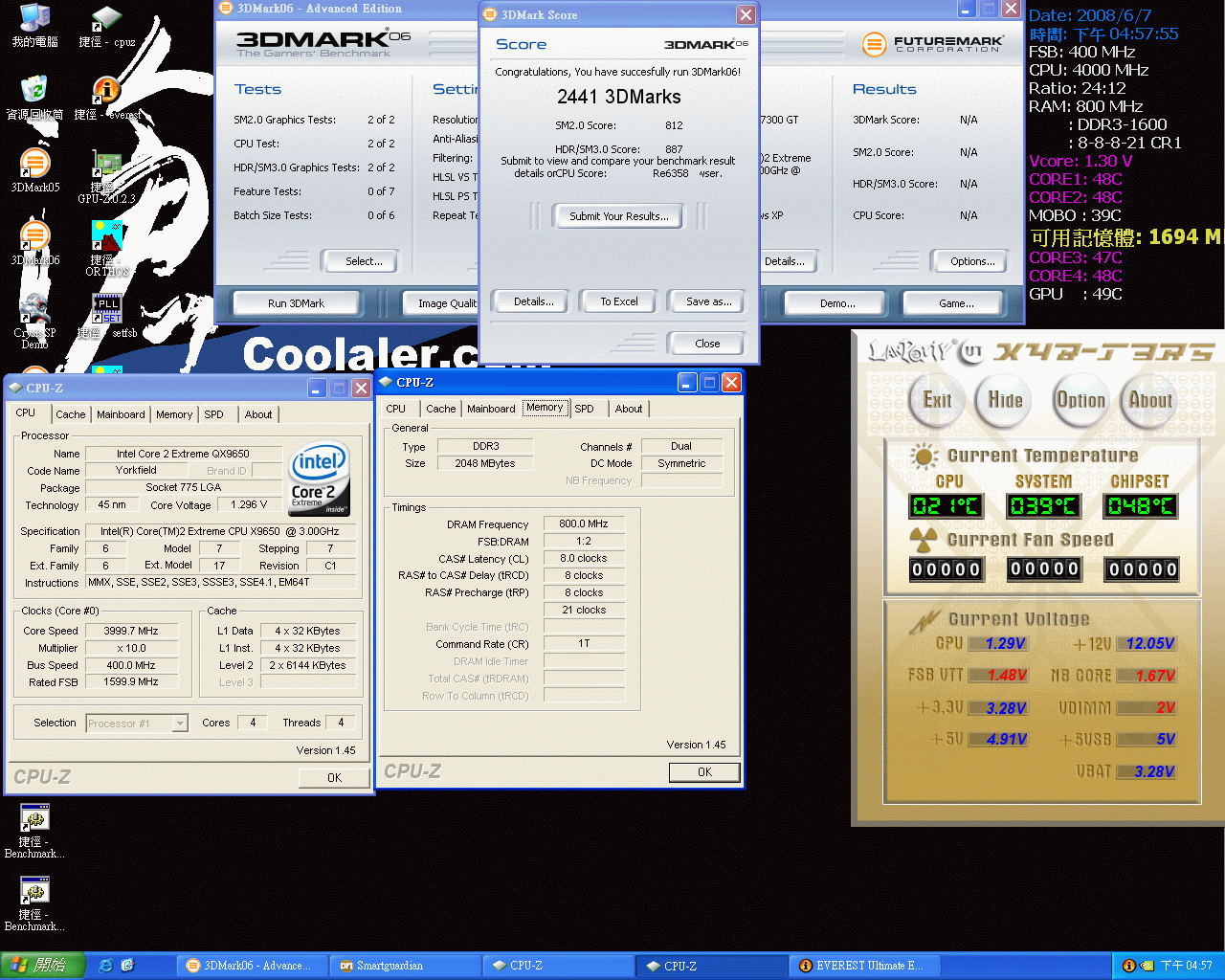Click the Core Speed value 3999.7 MHz
The image size is (1225, 980).
point(131,631)
